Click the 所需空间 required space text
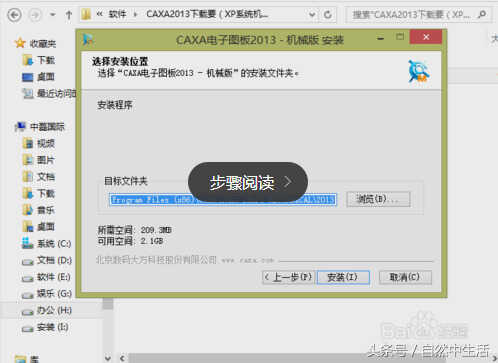This screenshot has width=498, height=363. 134,230
